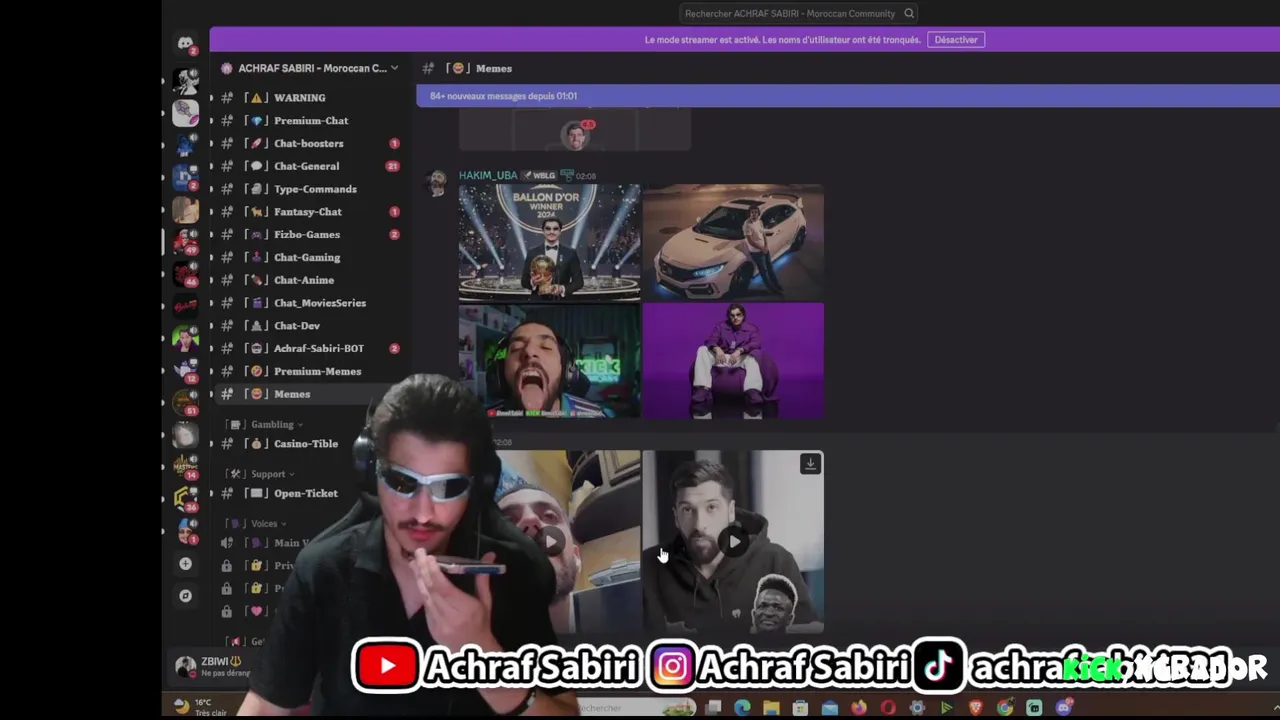
Task: Open Firefox from the taskbar
Action: pyautogui.click(x=859, y=708)
